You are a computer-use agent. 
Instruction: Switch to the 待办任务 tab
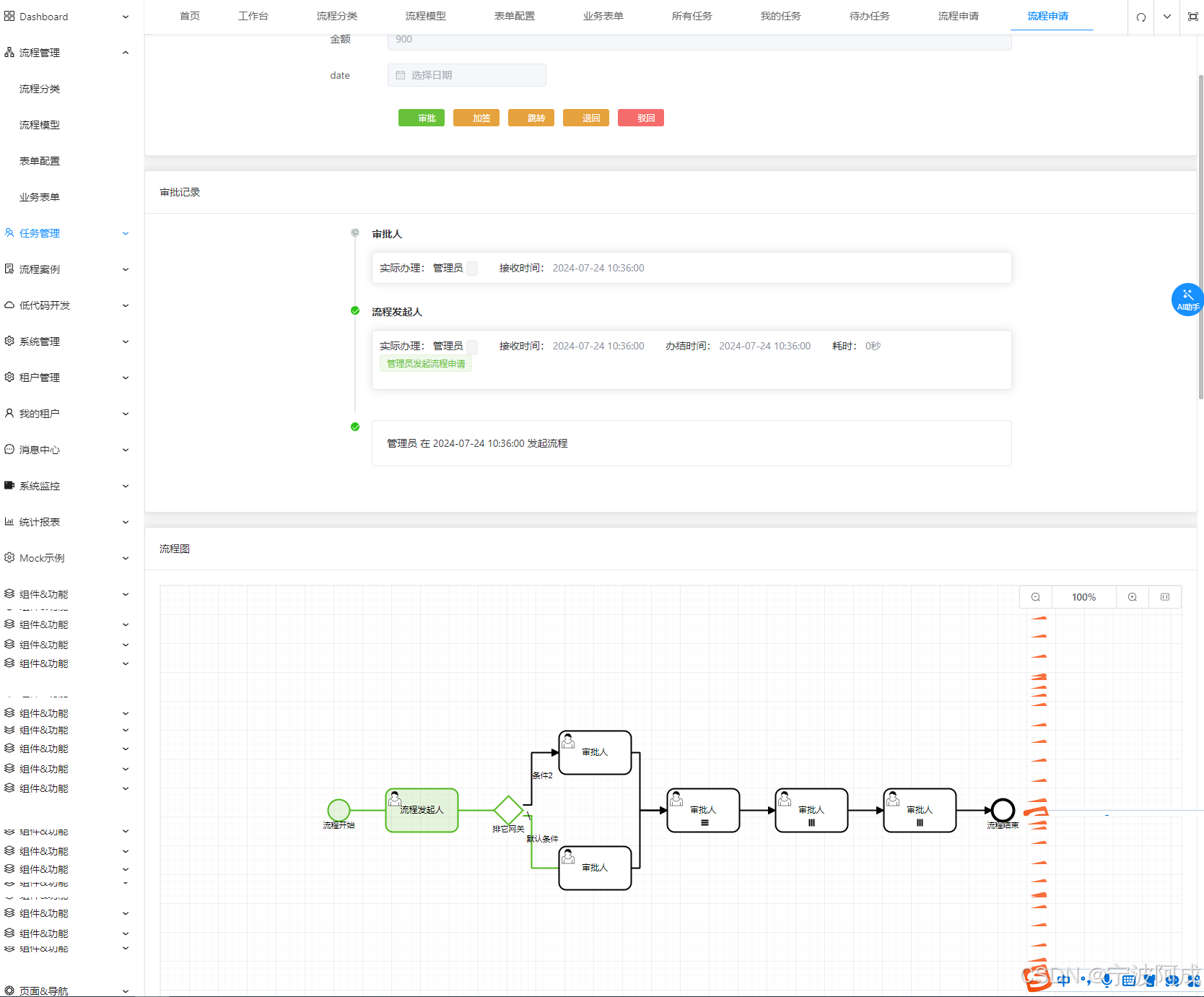[870, 16]
